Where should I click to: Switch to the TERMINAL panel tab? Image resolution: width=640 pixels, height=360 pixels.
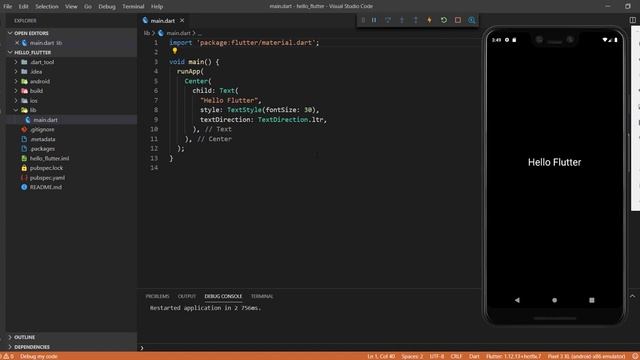coord(262,296)
